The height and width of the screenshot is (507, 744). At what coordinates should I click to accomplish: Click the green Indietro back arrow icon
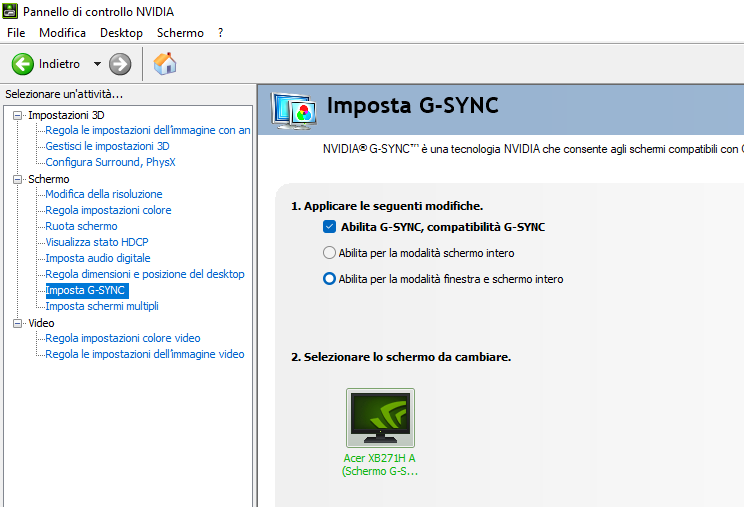click(23, 64)
